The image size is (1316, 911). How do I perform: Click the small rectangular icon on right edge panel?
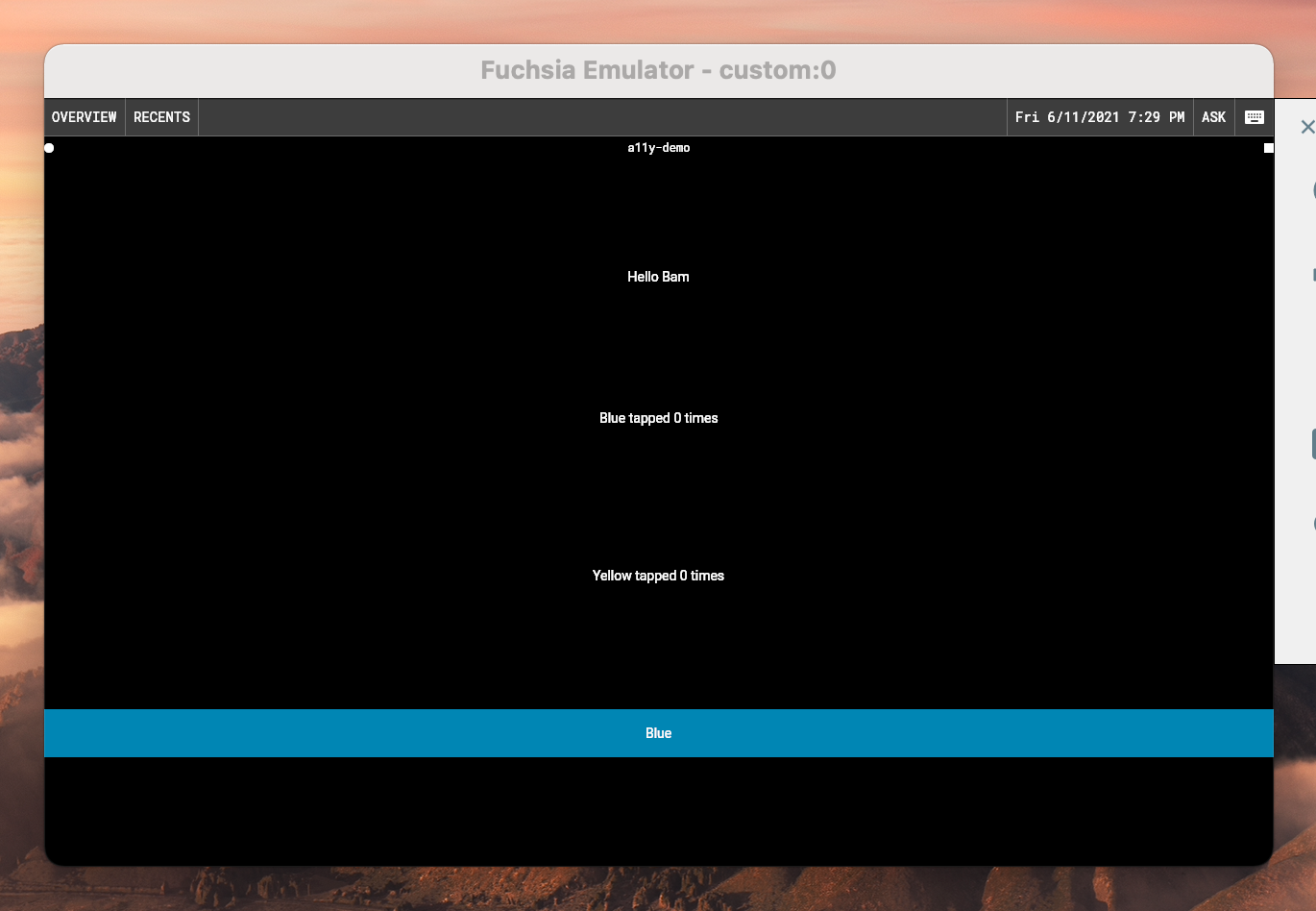click(x=1313, y=272)
